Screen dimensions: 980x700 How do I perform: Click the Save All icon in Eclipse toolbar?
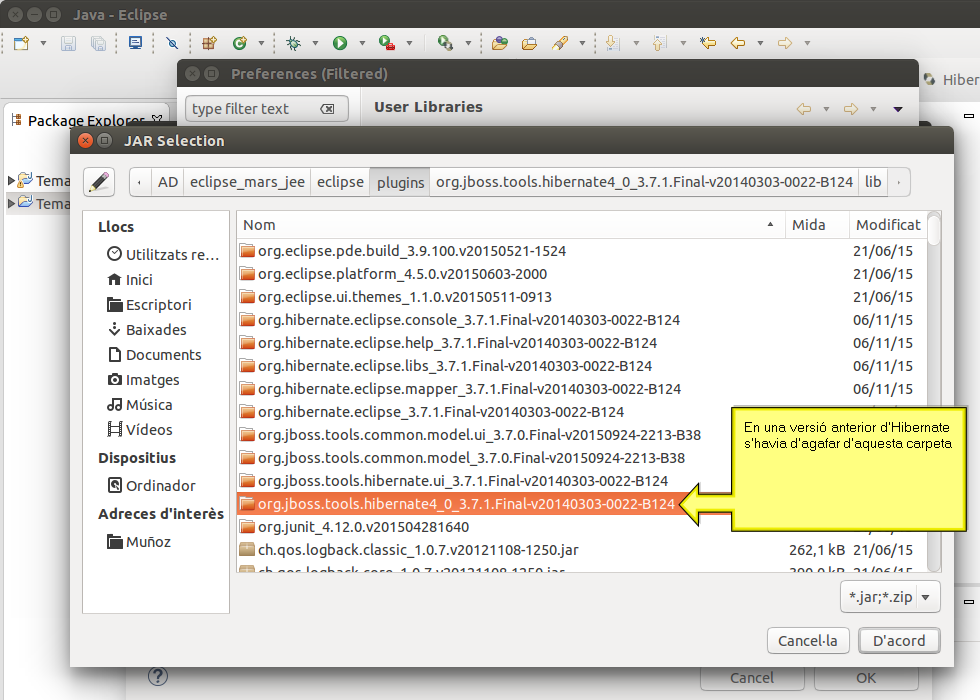click(98, 43)
